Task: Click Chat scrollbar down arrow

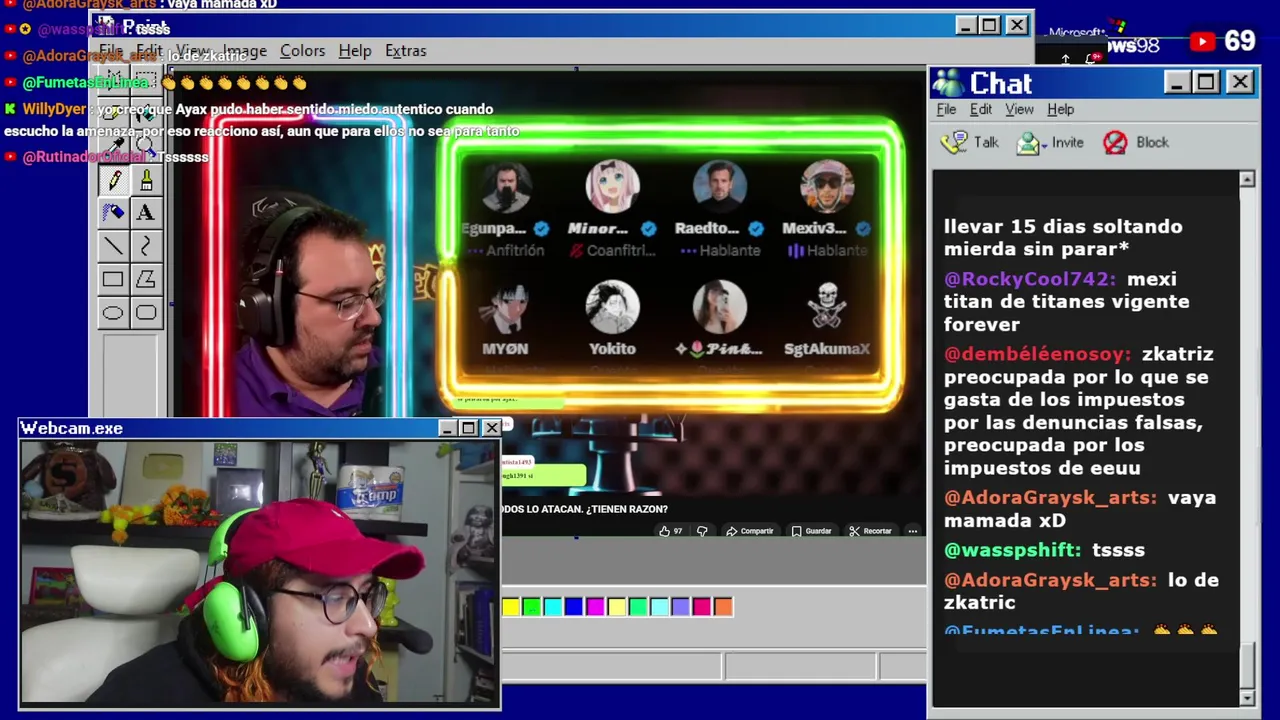Action: pos(1247,697)
